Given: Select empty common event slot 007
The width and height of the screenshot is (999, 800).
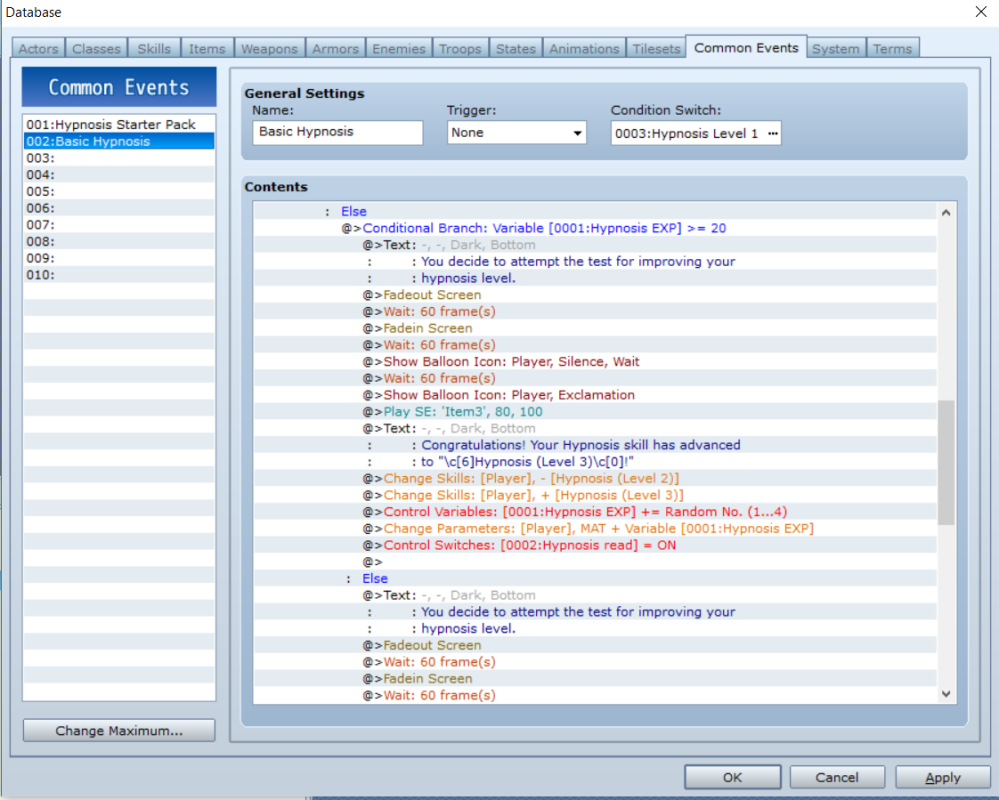Looking at the screenshot, I should tap(119, 224).
